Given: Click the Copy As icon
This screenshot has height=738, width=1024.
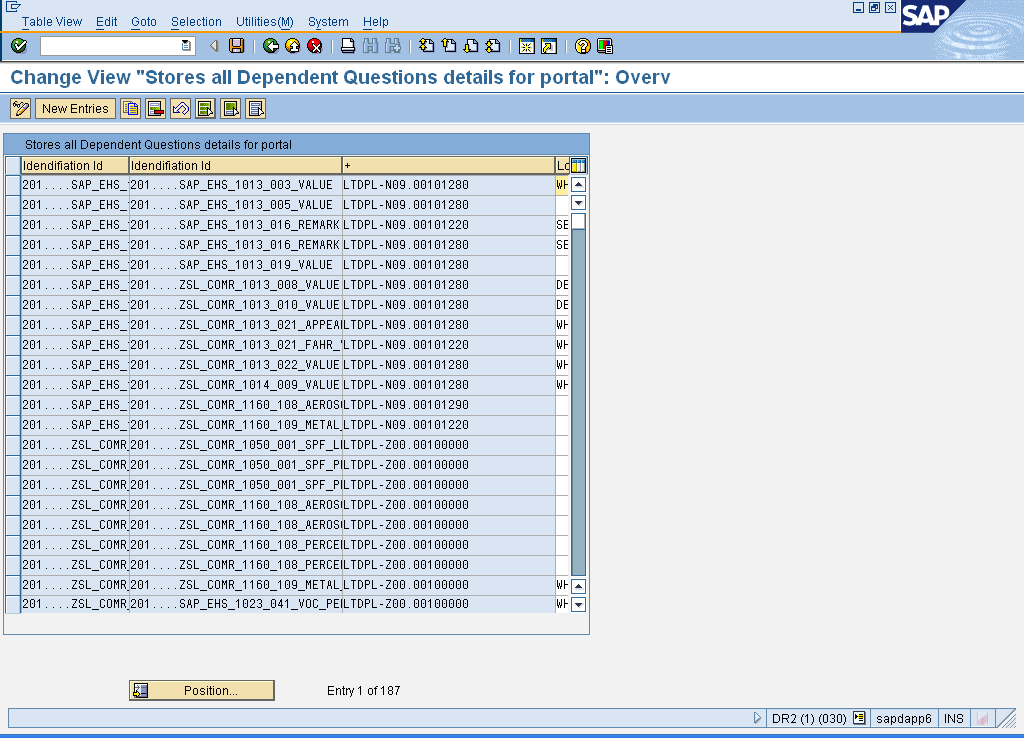Looking at the screenshot, I should 131,108.
